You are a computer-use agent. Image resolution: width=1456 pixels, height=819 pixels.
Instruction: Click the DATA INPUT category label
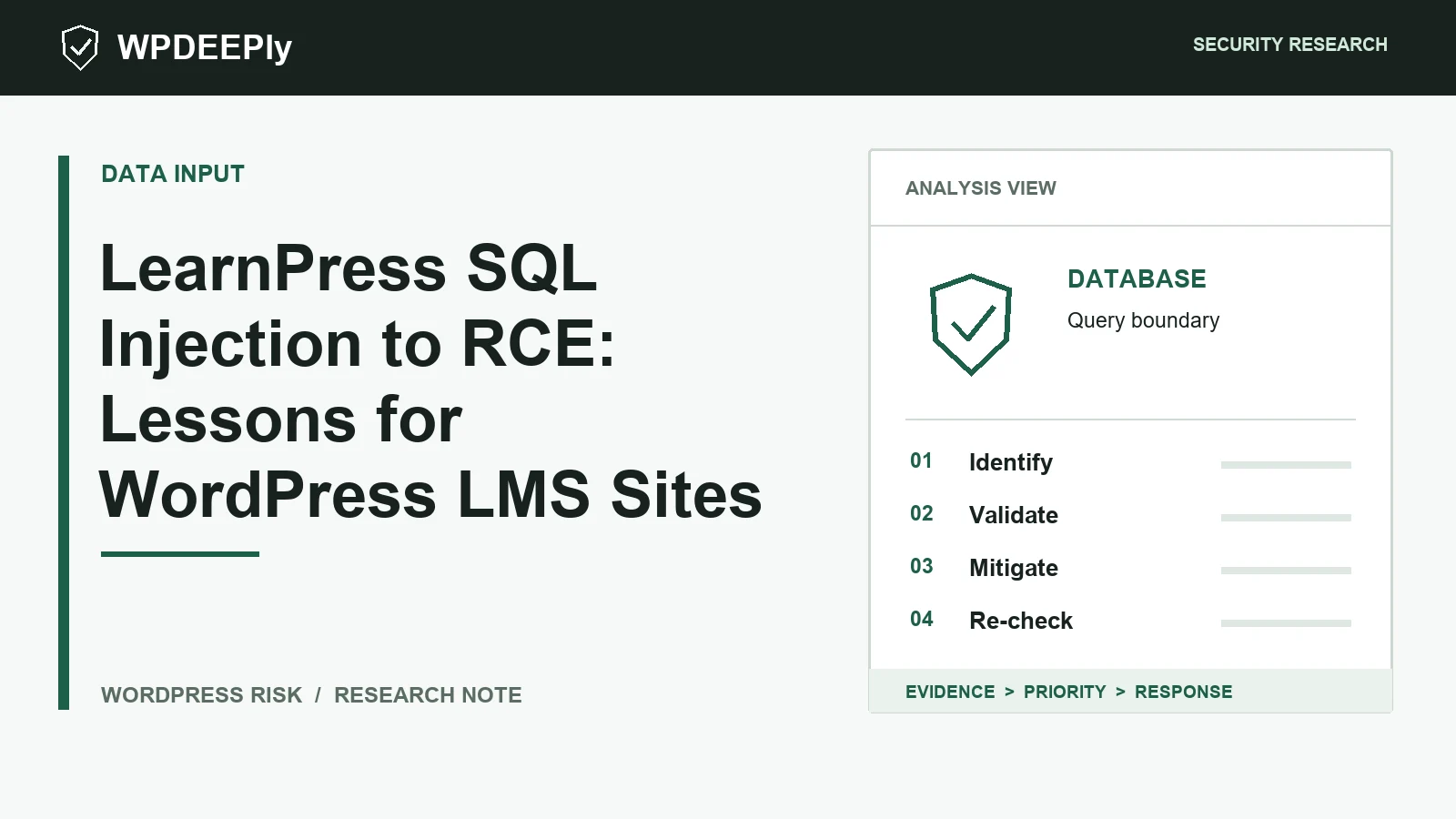tap(173, 174)
